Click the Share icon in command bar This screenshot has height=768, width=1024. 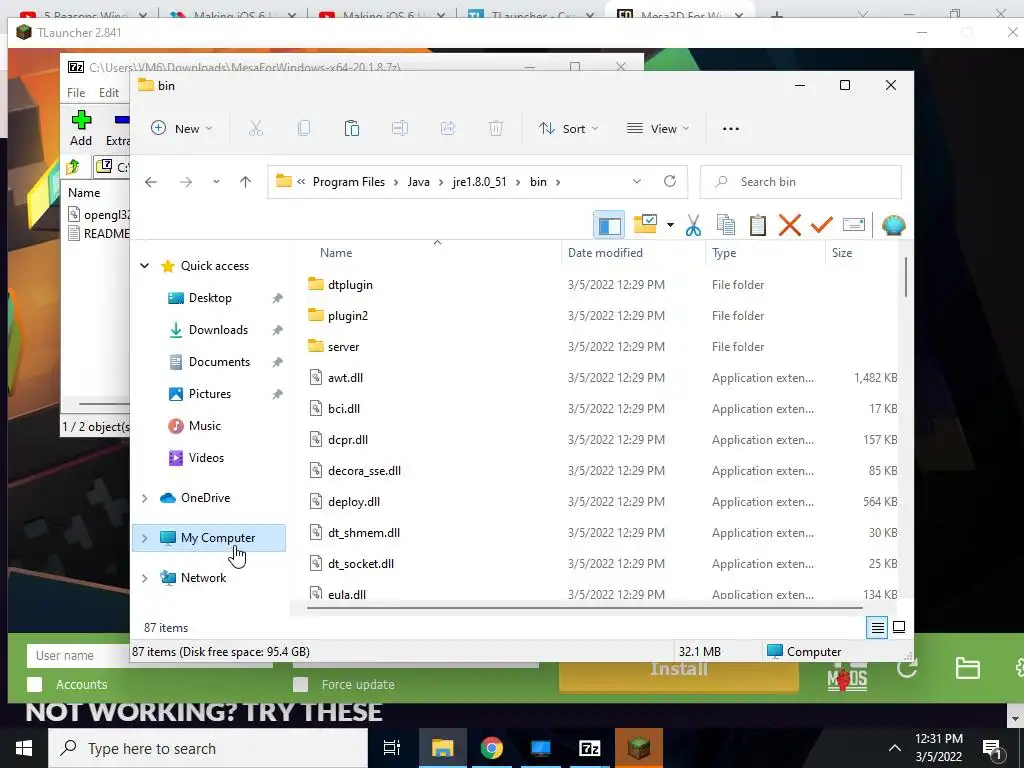point(448,129)
